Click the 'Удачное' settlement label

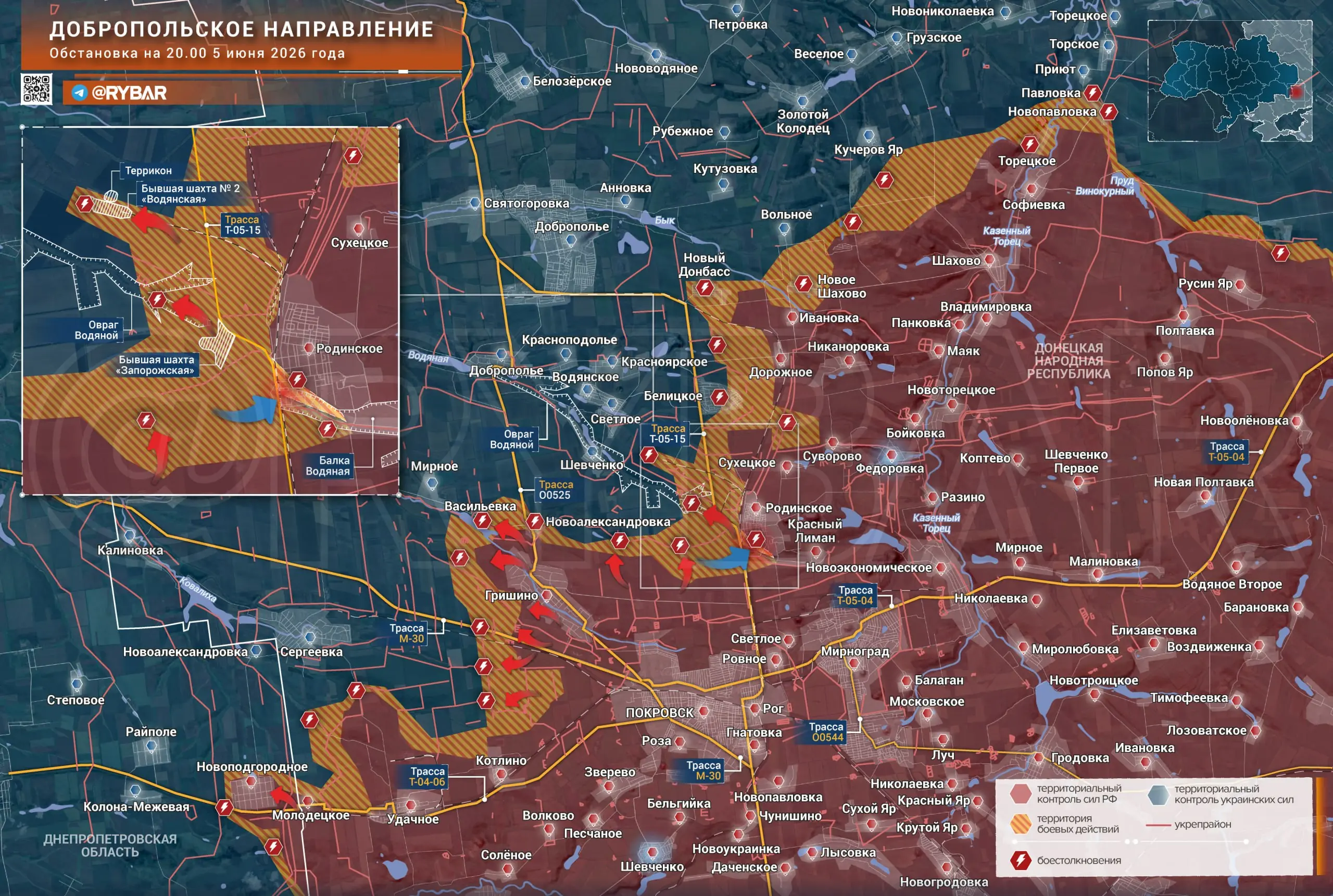click(412, 819)
